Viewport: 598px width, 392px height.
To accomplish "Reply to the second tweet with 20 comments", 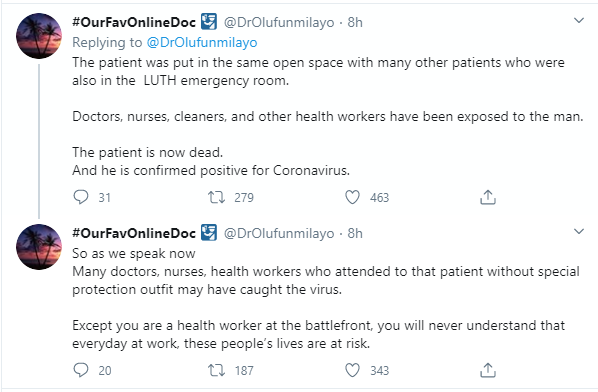I will [81, 370].
